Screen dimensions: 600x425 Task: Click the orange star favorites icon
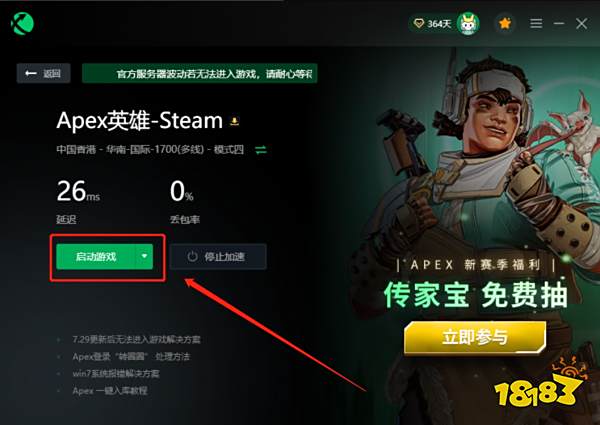505,24
